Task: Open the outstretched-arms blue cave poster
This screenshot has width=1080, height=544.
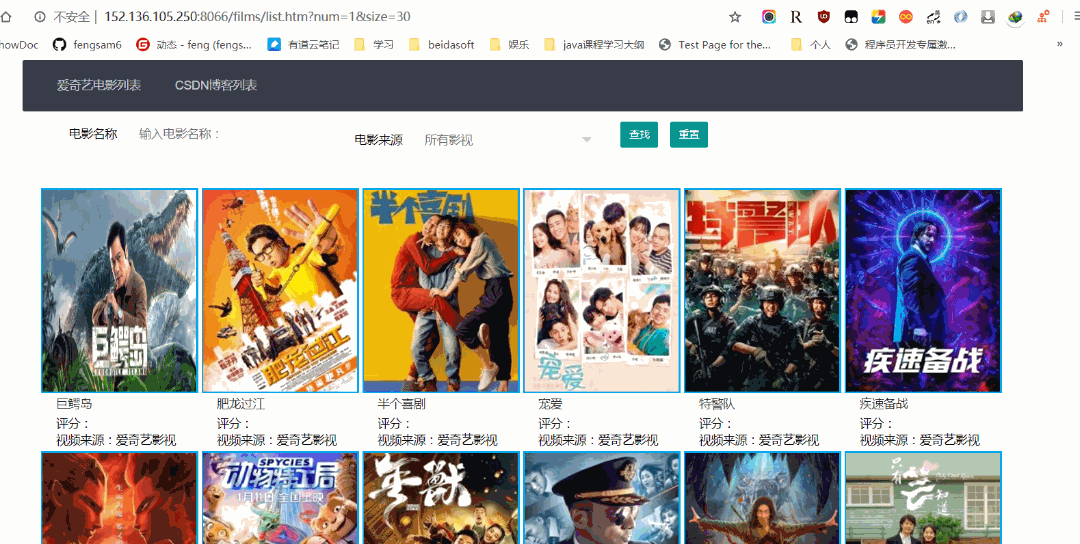Action: pyautogui.click(x=762, y=498)
